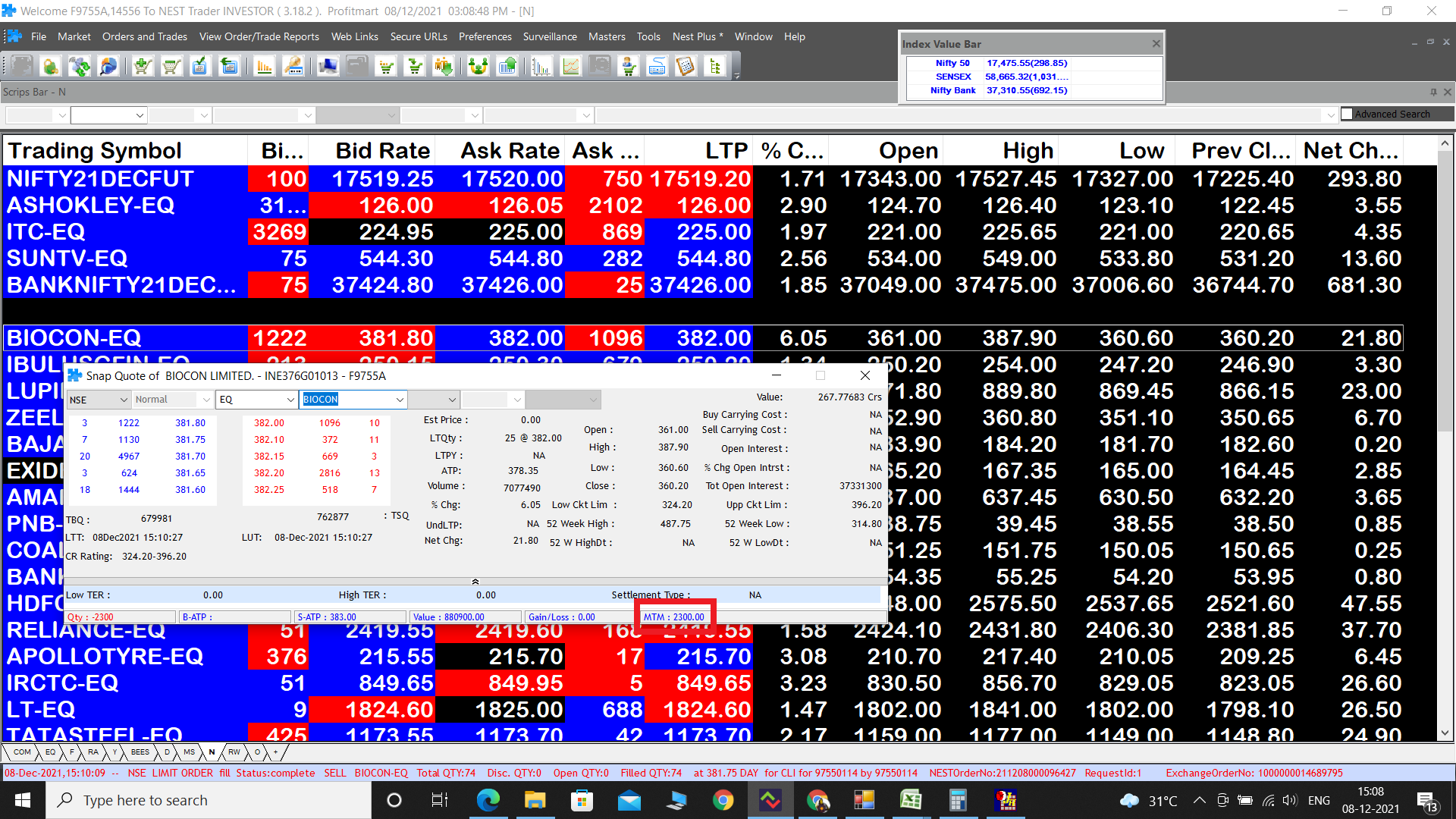Close the Index Value Bar panel
This screenshot has width=1456, height=819.
(x=1156, y=43)
